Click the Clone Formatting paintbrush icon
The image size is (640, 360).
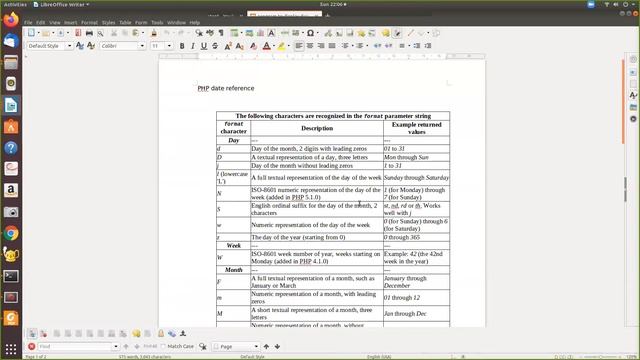[154, 33]
